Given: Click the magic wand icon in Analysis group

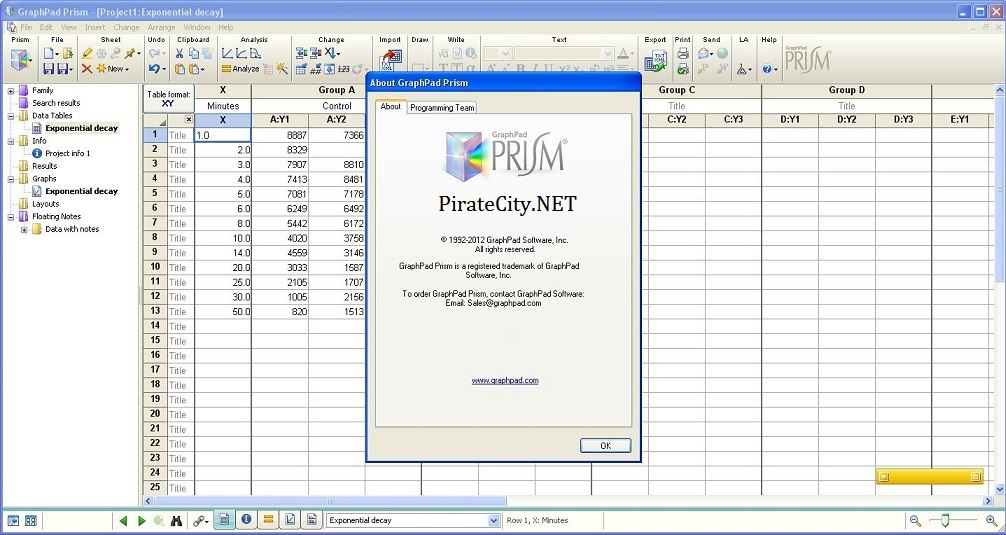Looking at the screenshot, I should click(282, 69).
